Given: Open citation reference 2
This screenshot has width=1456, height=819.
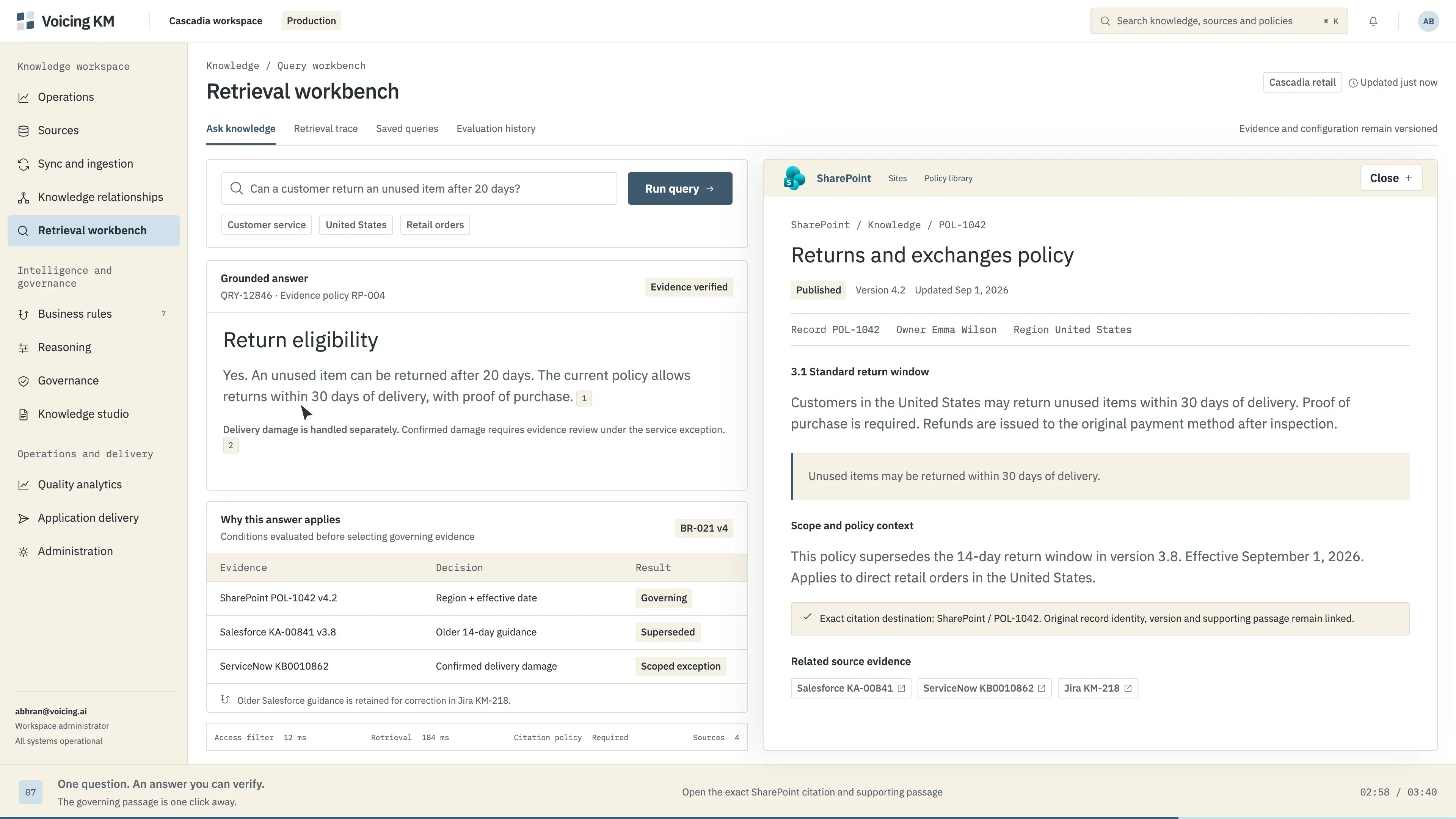Looking at the screenshot, I should [231, 446].
